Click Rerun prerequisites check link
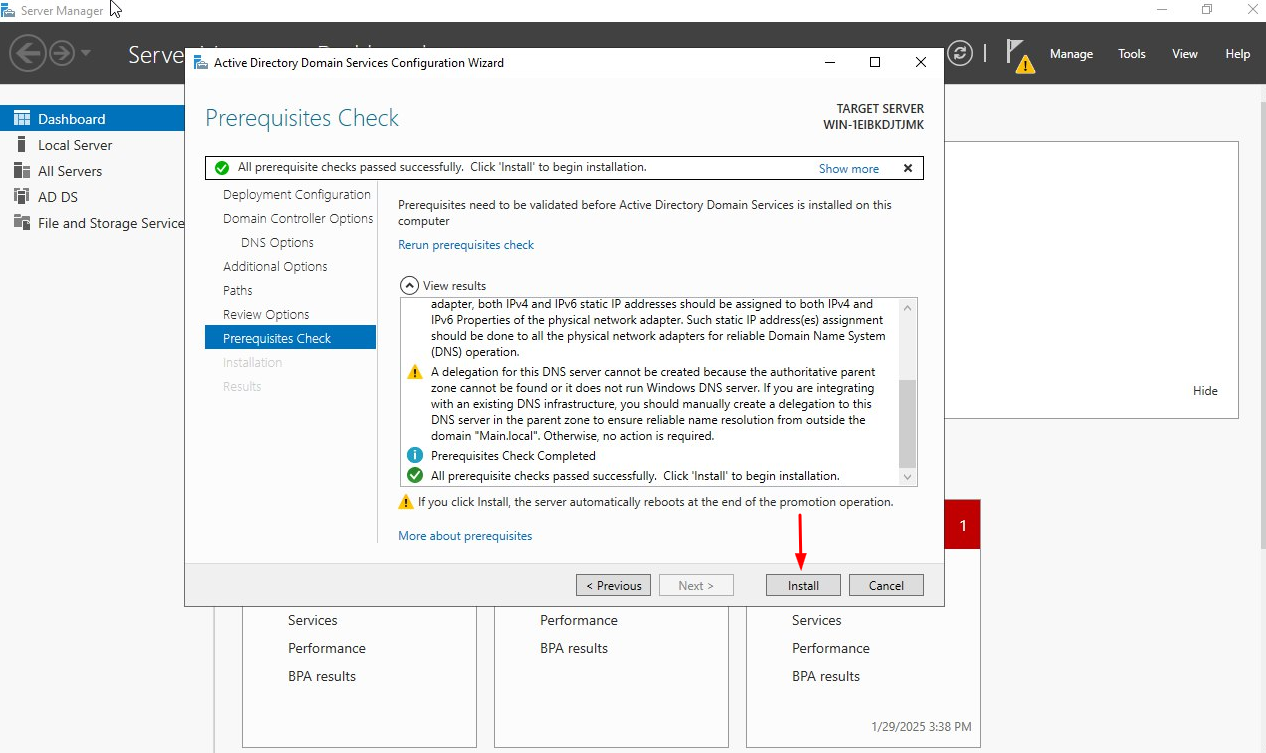This screenshot has height=753, width=1266. point(466,245)
